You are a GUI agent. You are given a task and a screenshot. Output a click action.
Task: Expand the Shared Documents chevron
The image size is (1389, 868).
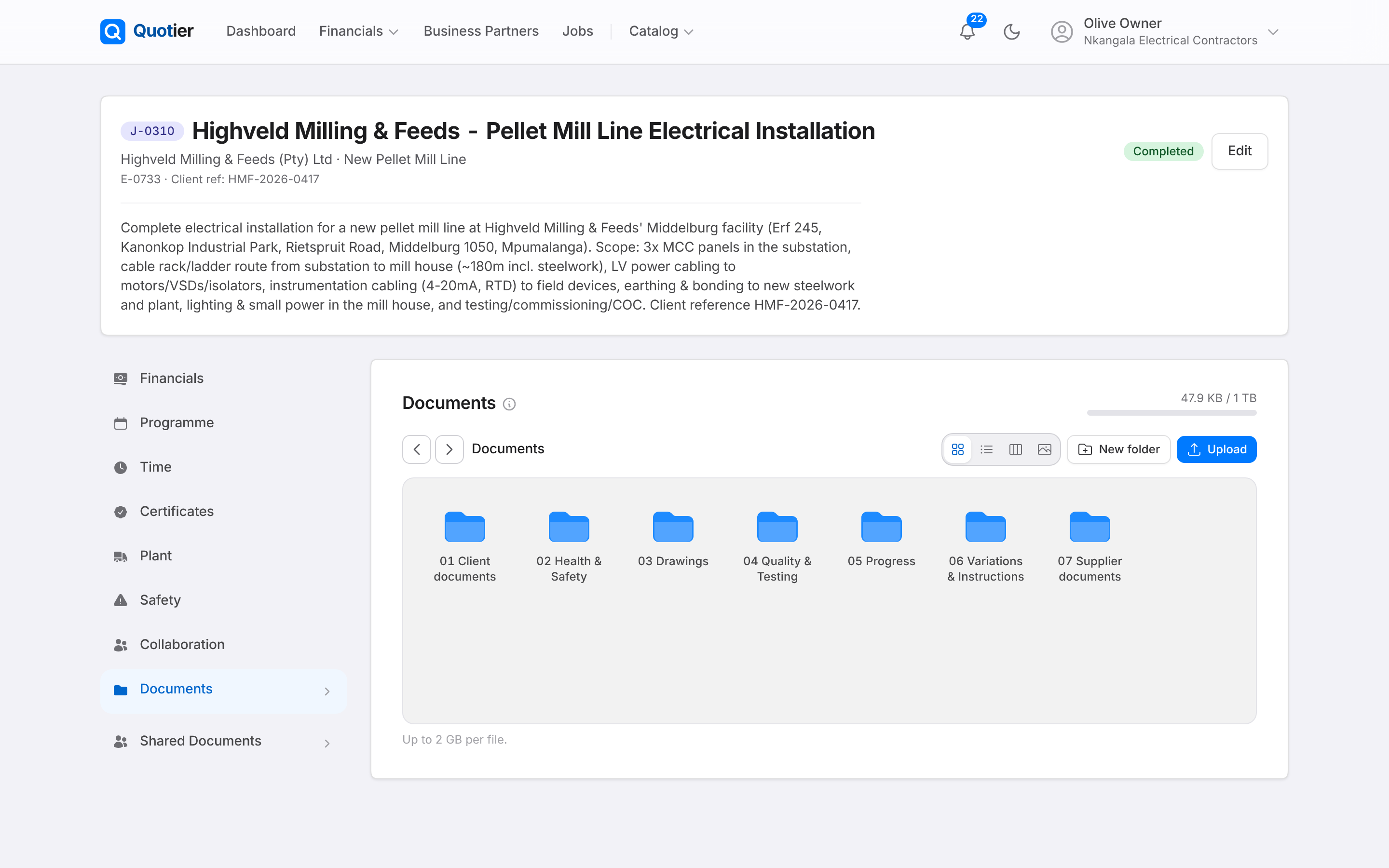(x=327, y=744)
